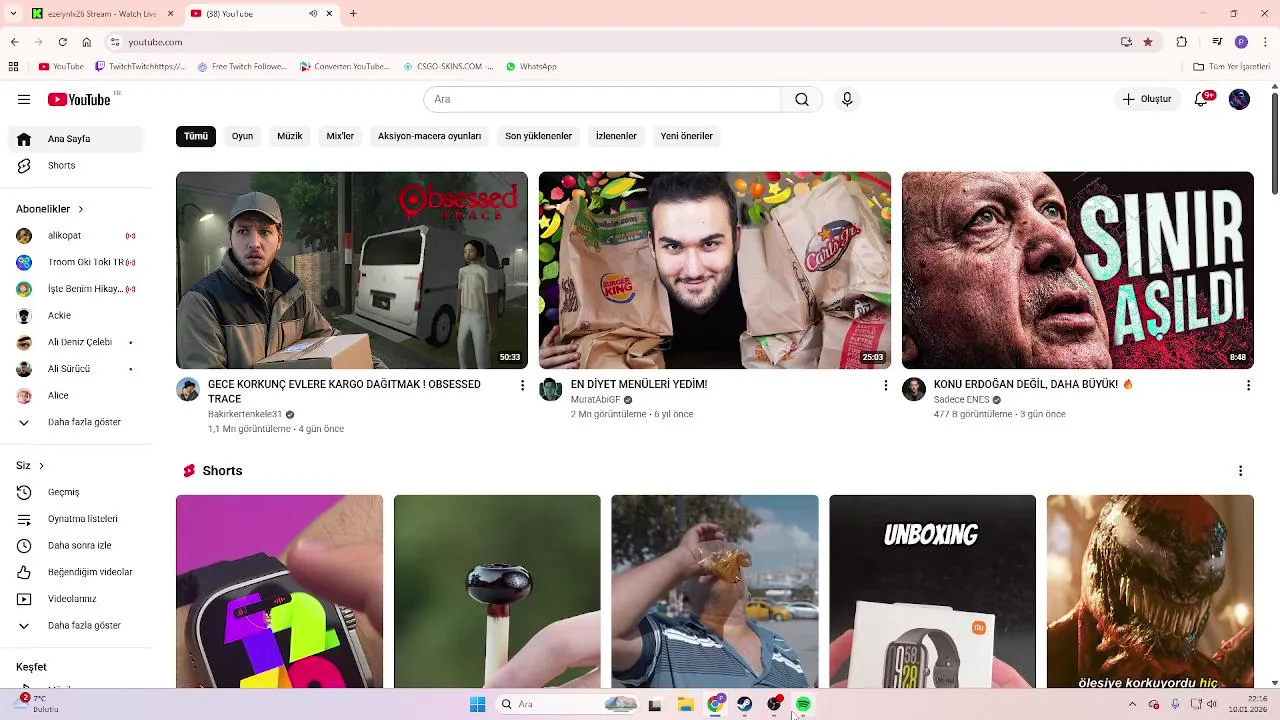Open the account avatar menu

(1239, 99)
